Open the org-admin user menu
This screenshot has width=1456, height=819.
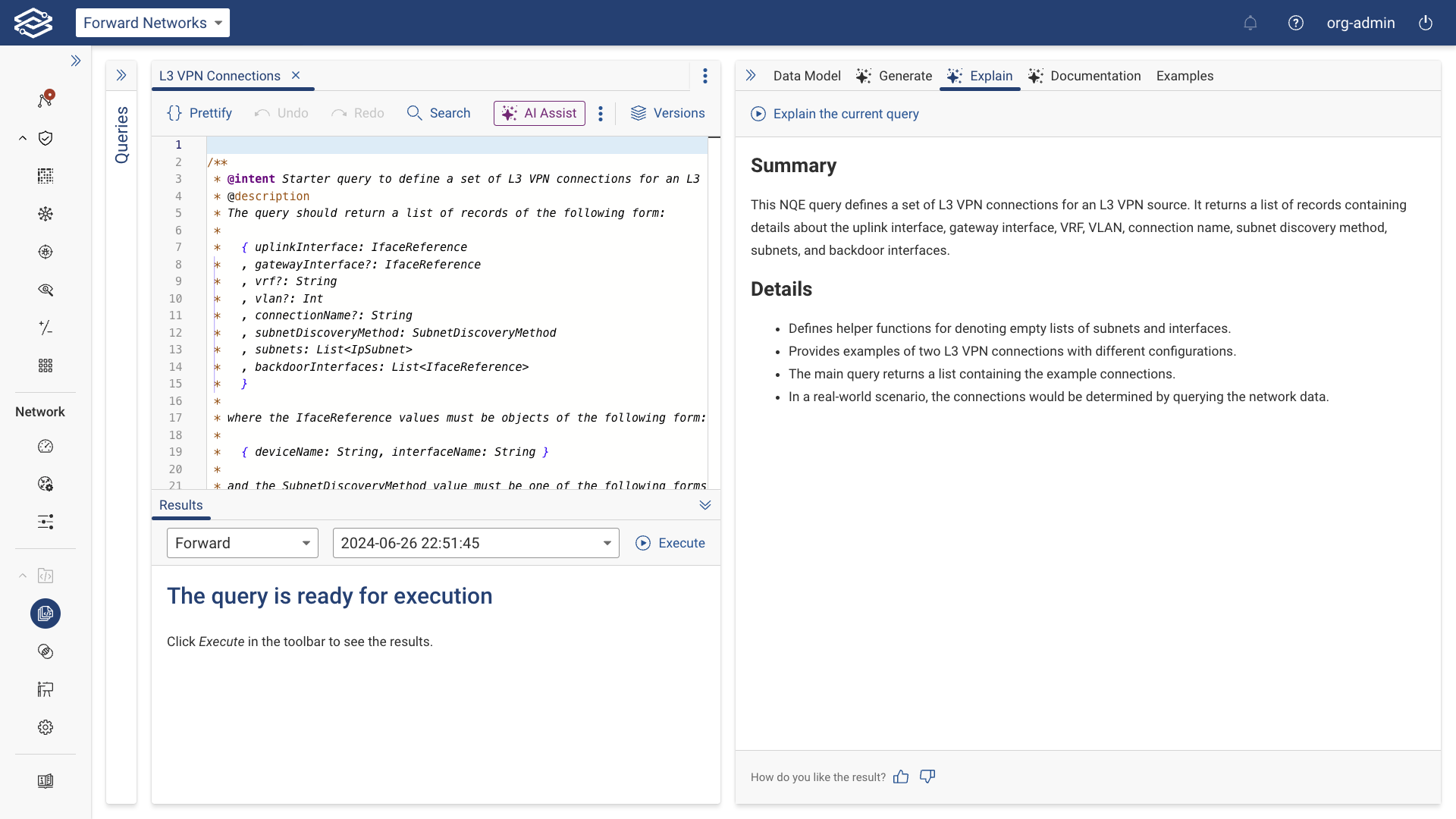1360,23
